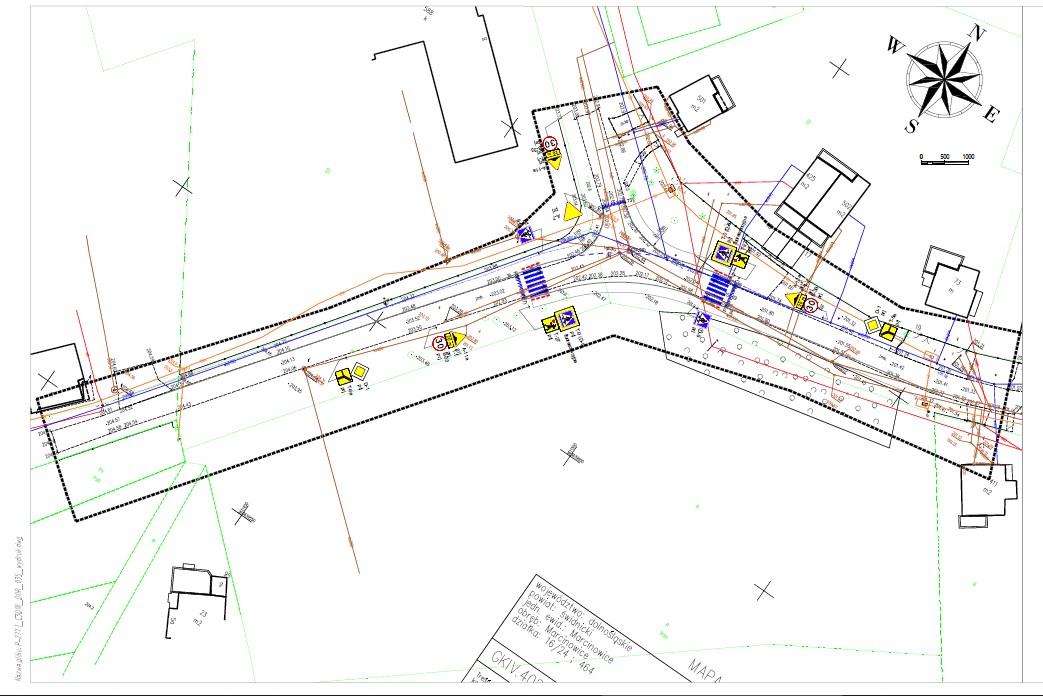Select the large standalone yellow warning triangle

pyautogui.click(x=572, y=212)
